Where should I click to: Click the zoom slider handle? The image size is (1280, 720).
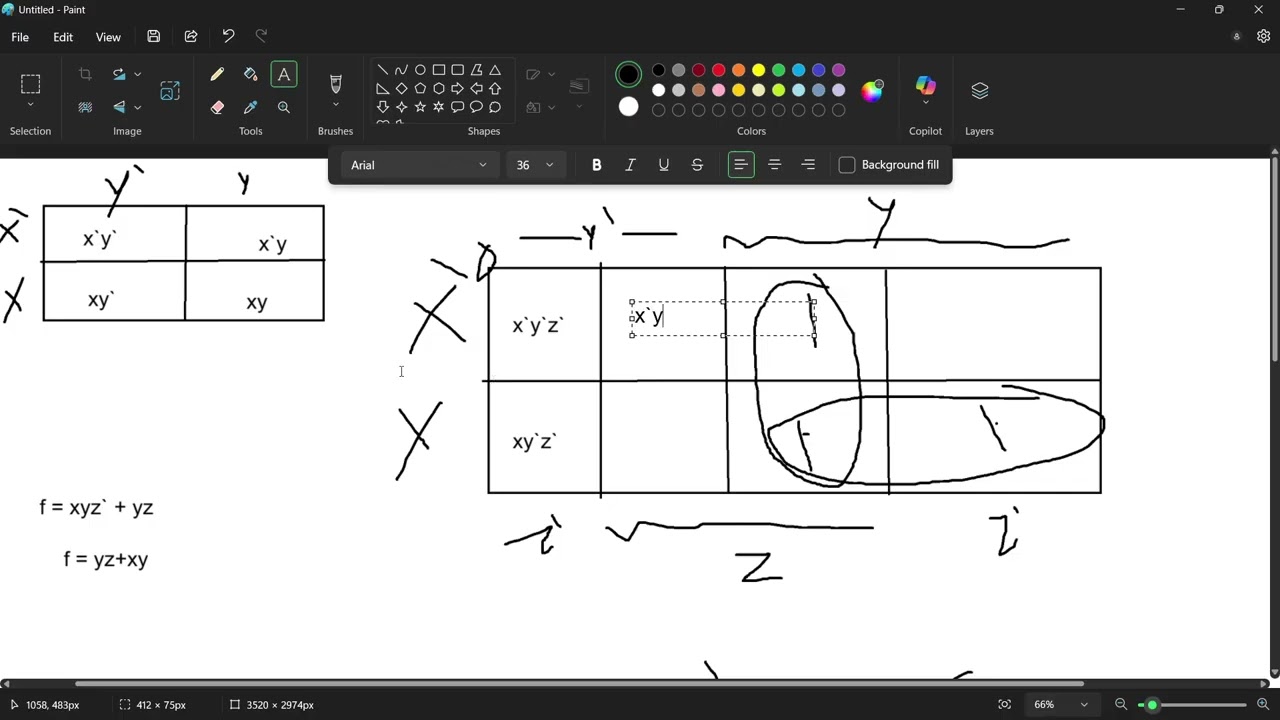coord(1152,705)
